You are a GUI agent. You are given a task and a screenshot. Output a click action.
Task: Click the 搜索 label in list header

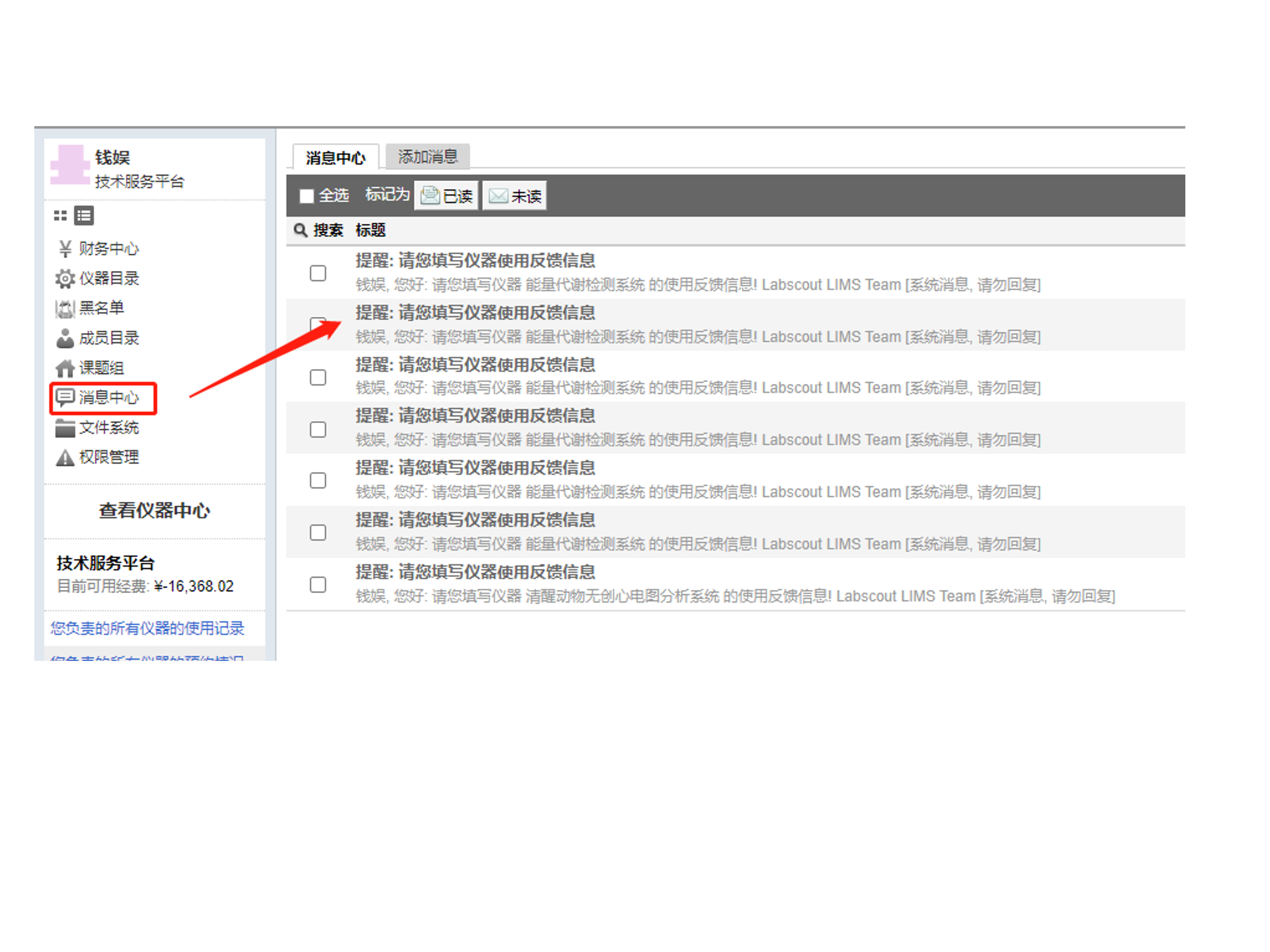coord(329,230)
